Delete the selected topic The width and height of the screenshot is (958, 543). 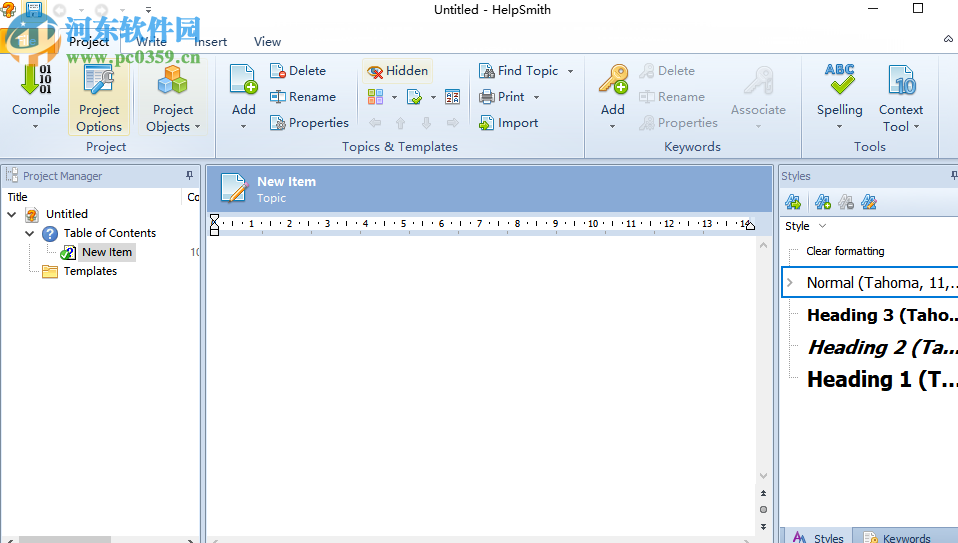pyautogui.click(x=298, y=71)
